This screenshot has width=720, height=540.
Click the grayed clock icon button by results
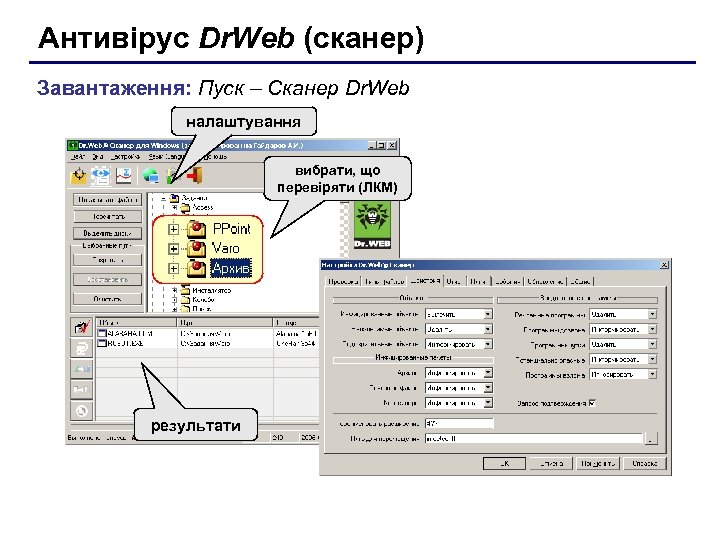tap(82, 411)
